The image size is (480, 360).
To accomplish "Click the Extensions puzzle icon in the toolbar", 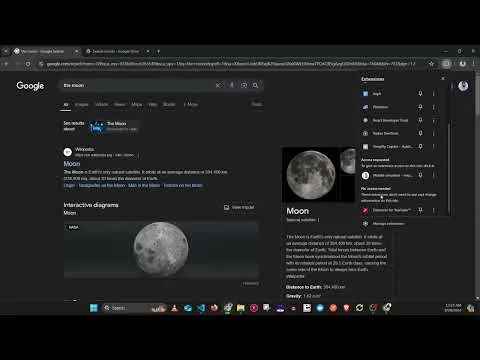I will (x=446, y=64).
